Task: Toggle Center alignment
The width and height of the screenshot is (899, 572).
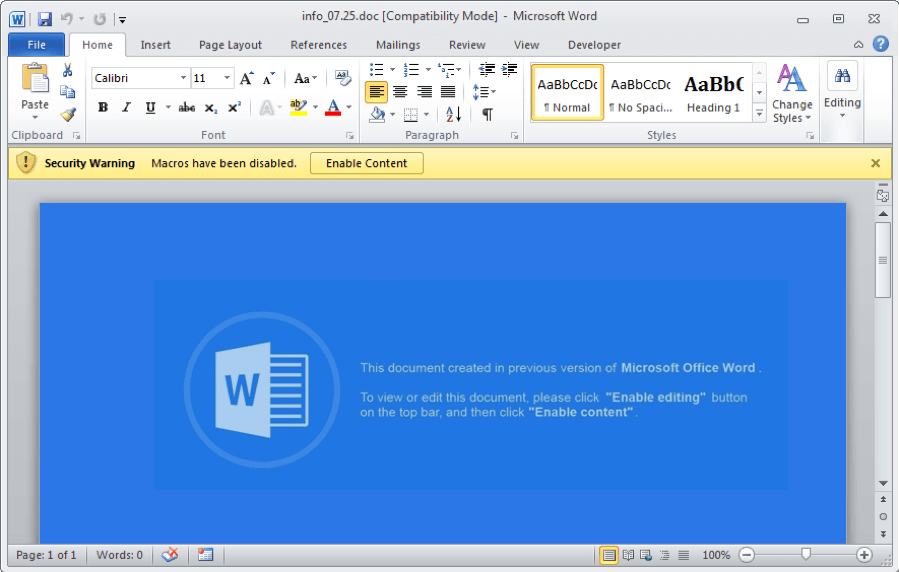Action: (x=400, y=92)
